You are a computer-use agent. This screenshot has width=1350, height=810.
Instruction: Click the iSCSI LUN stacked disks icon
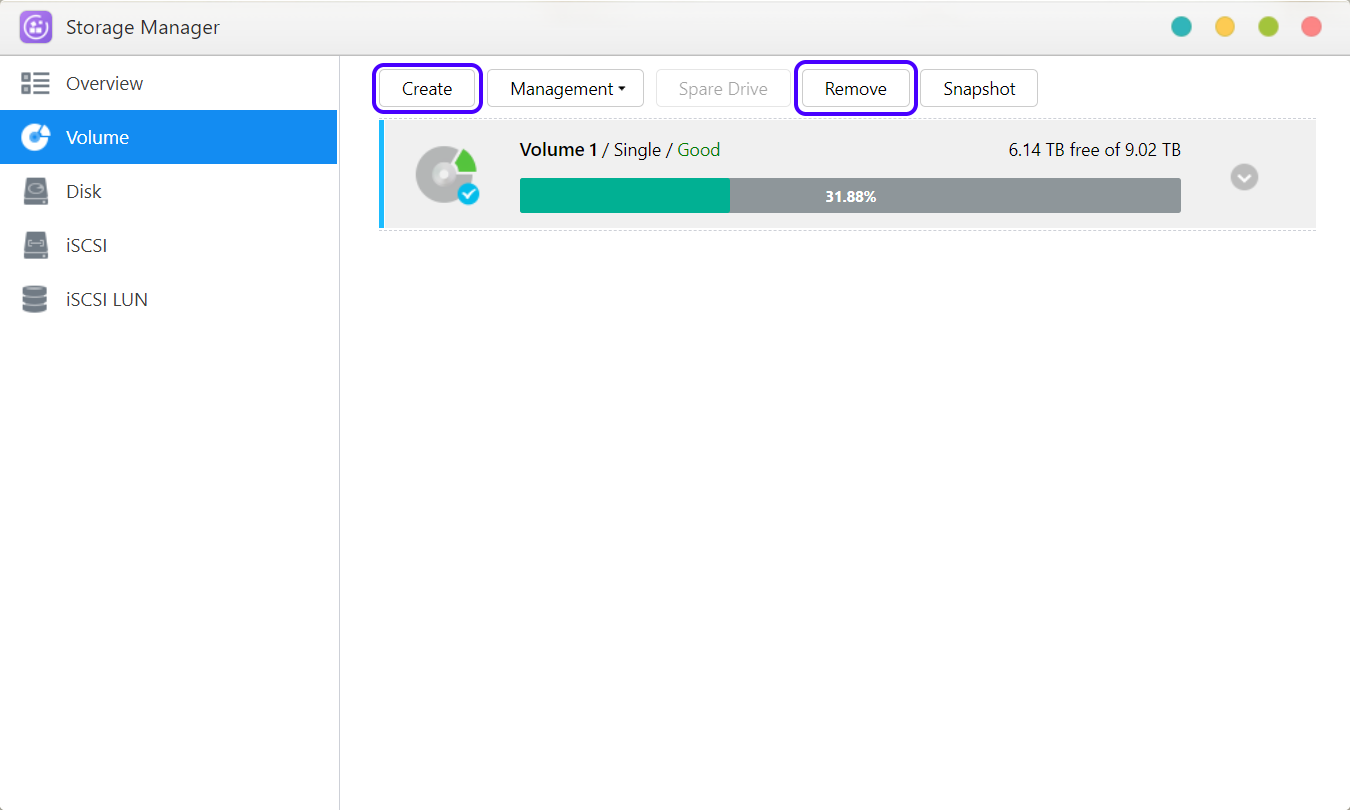36,299
